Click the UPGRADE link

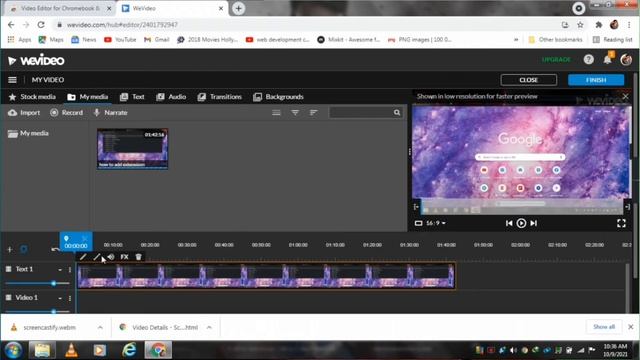coord(556,60)
